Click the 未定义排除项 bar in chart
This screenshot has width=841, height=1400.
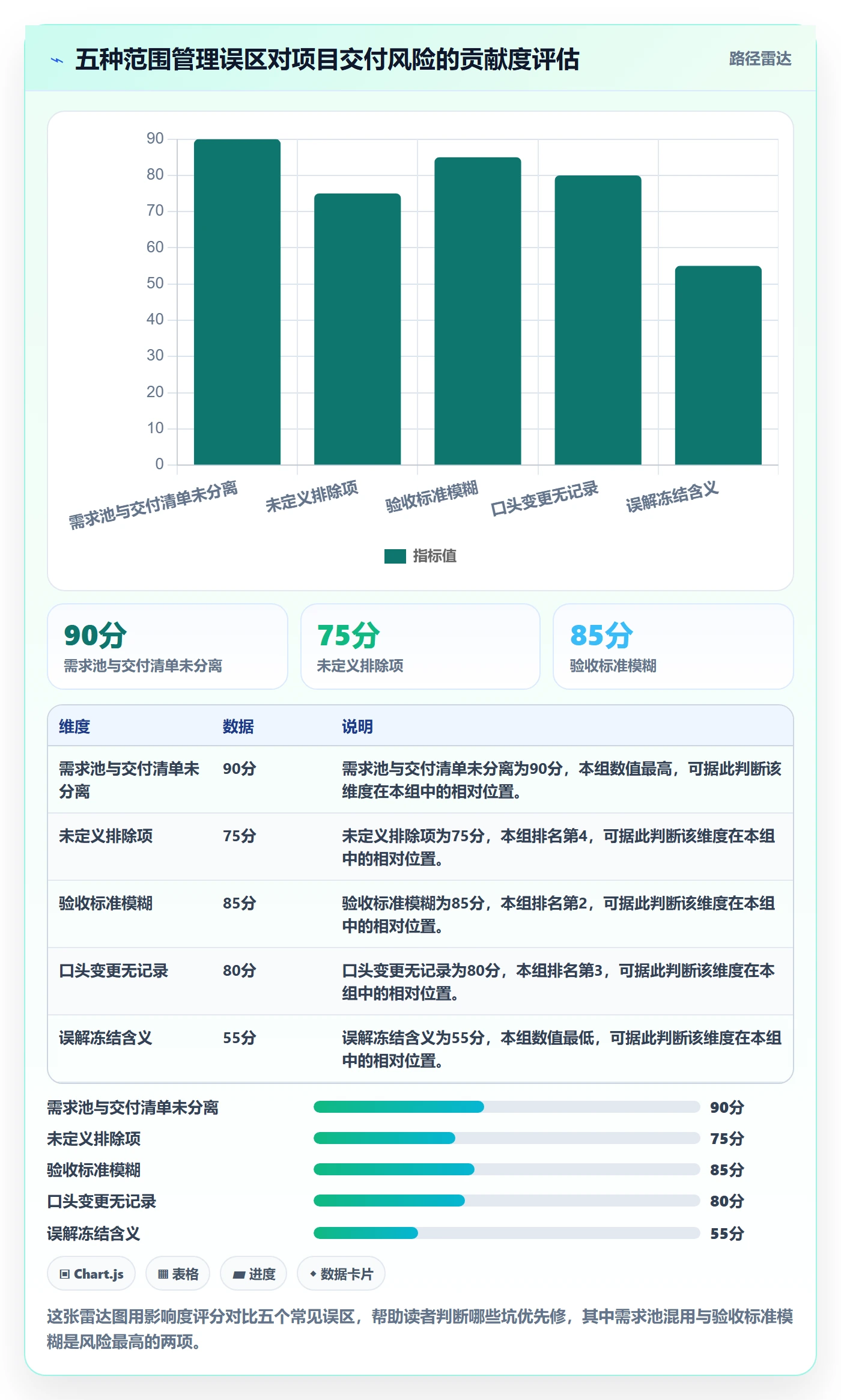tap(357, 329)
